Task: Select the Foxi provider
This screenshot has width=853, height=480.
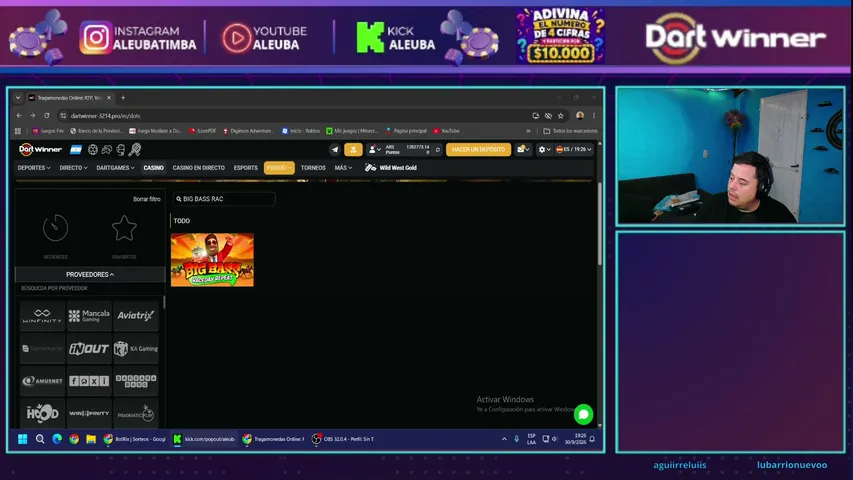Action: (89, 381)
